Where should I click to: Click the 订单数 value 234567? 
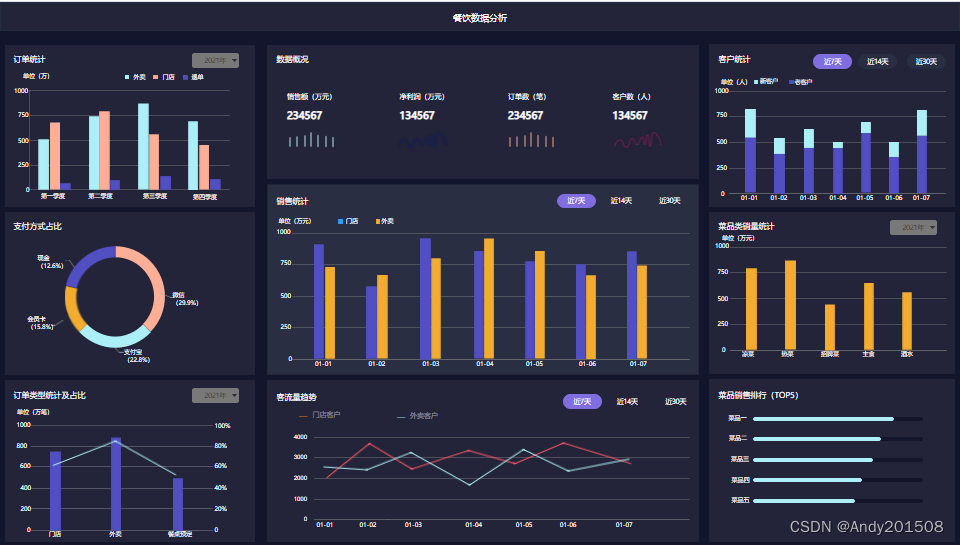tap(525, 116)
